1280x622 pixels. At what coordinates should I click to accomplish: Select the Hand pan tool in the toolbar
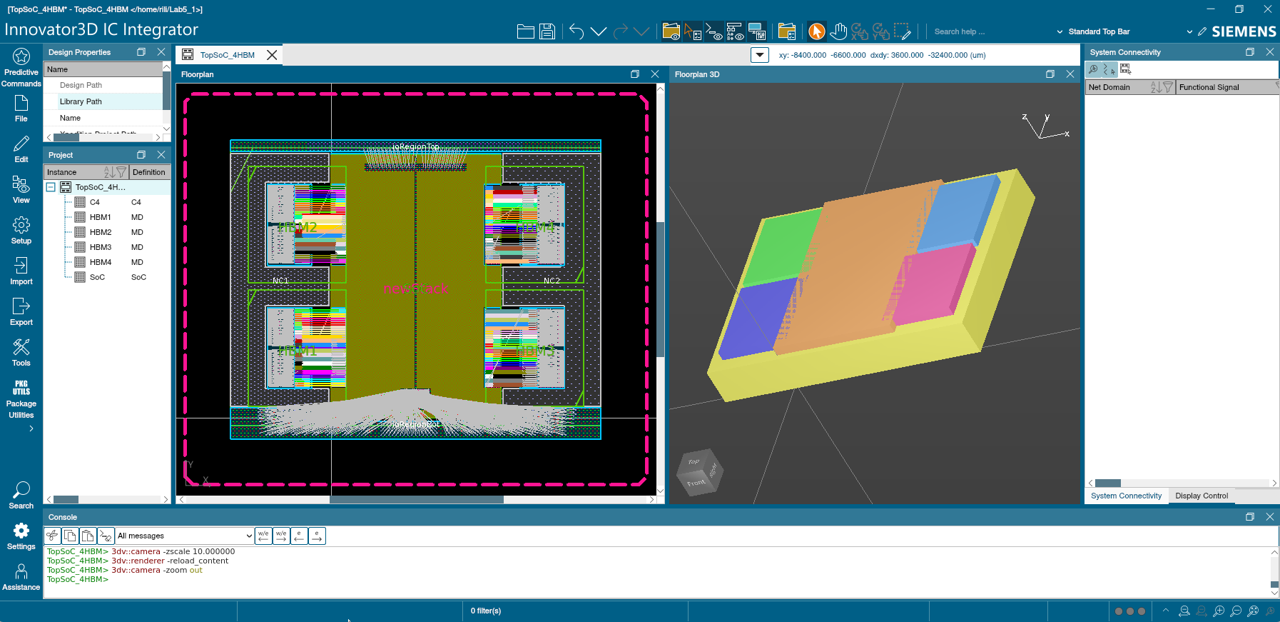[x=840, y=31]
